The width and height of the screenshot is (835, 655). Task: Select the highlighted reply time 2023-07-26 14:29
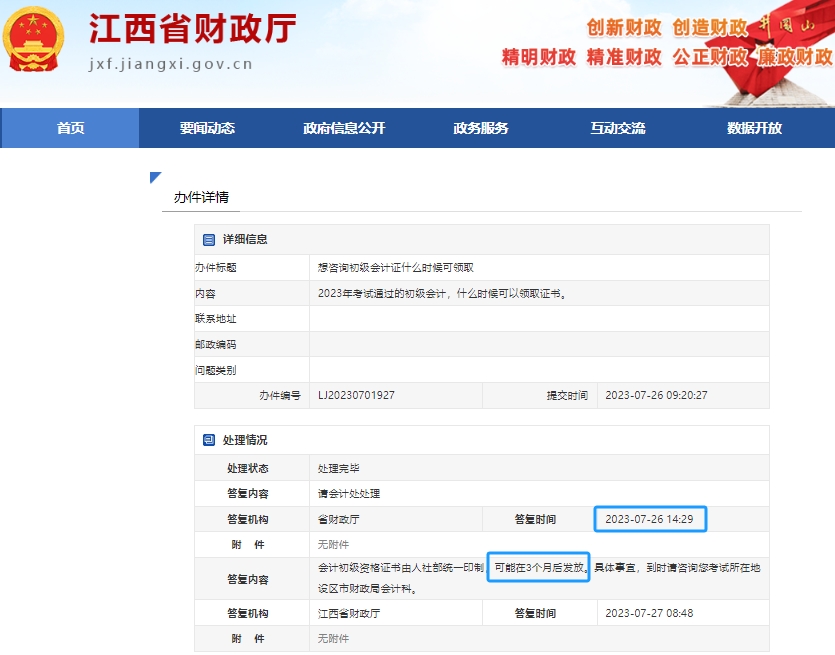coord(648,519)
